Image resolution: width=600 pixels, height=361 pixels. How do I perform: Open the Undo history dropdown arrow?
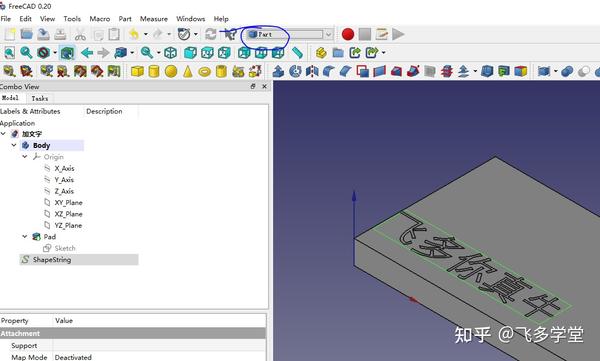145,34
